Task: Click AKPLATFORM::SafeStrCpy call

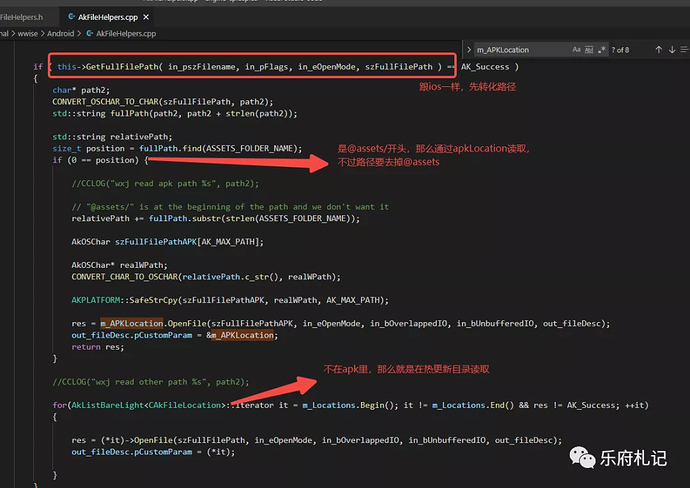Action: pyautogui.click(x=230, y=300)
